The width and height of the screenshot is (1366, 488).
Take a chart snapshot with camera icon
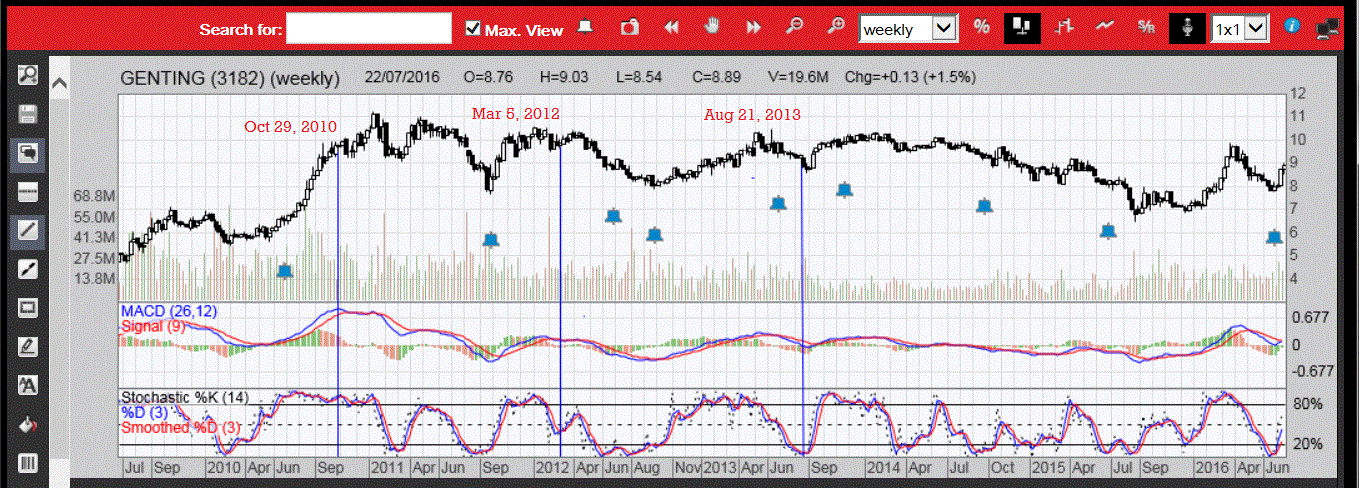[x=630, y=28]
